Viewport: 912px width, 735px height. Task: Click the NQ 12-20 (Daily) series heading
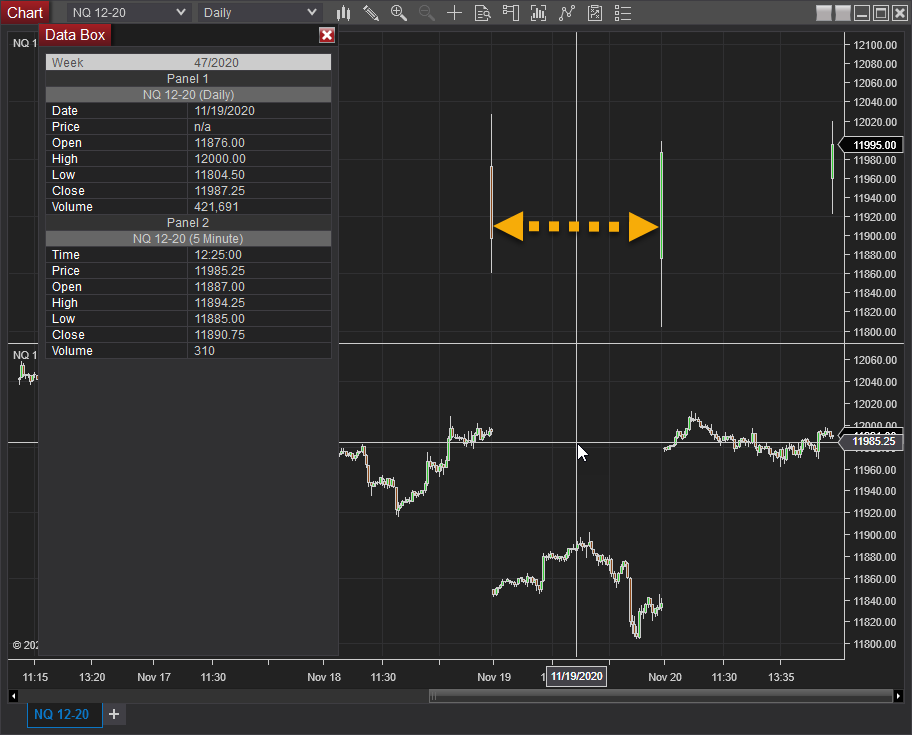click(188, 95)
